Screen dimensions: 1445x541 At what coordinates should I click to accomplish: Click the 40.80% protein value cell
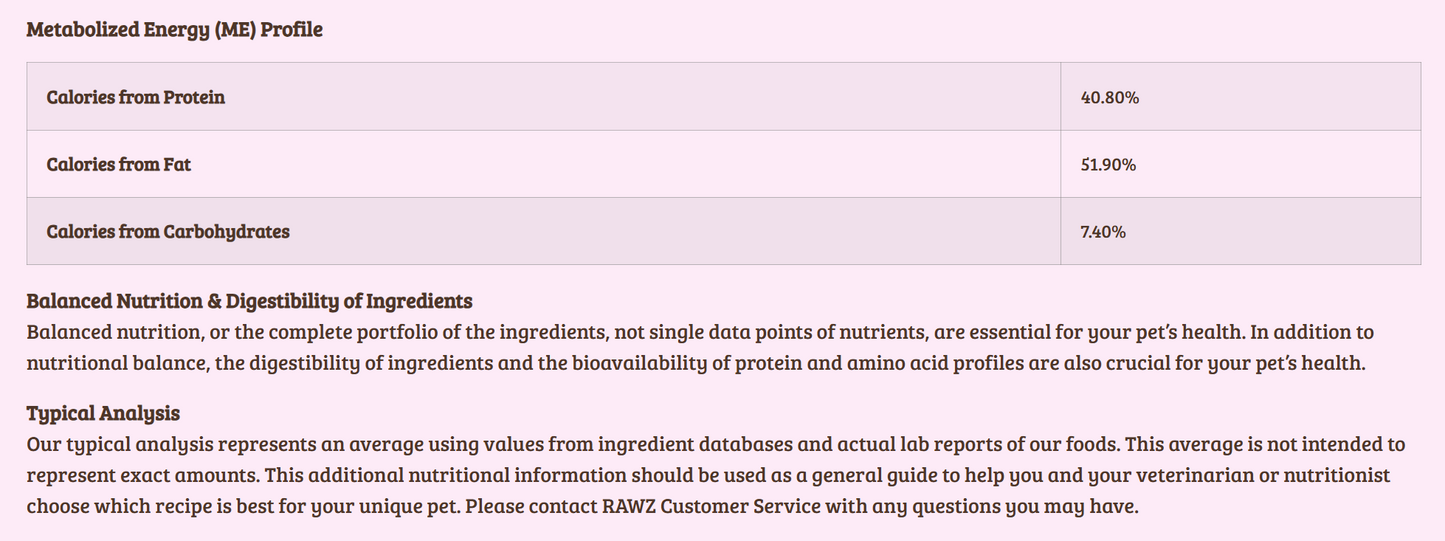pyautogui.click(x=1110, y=97)
